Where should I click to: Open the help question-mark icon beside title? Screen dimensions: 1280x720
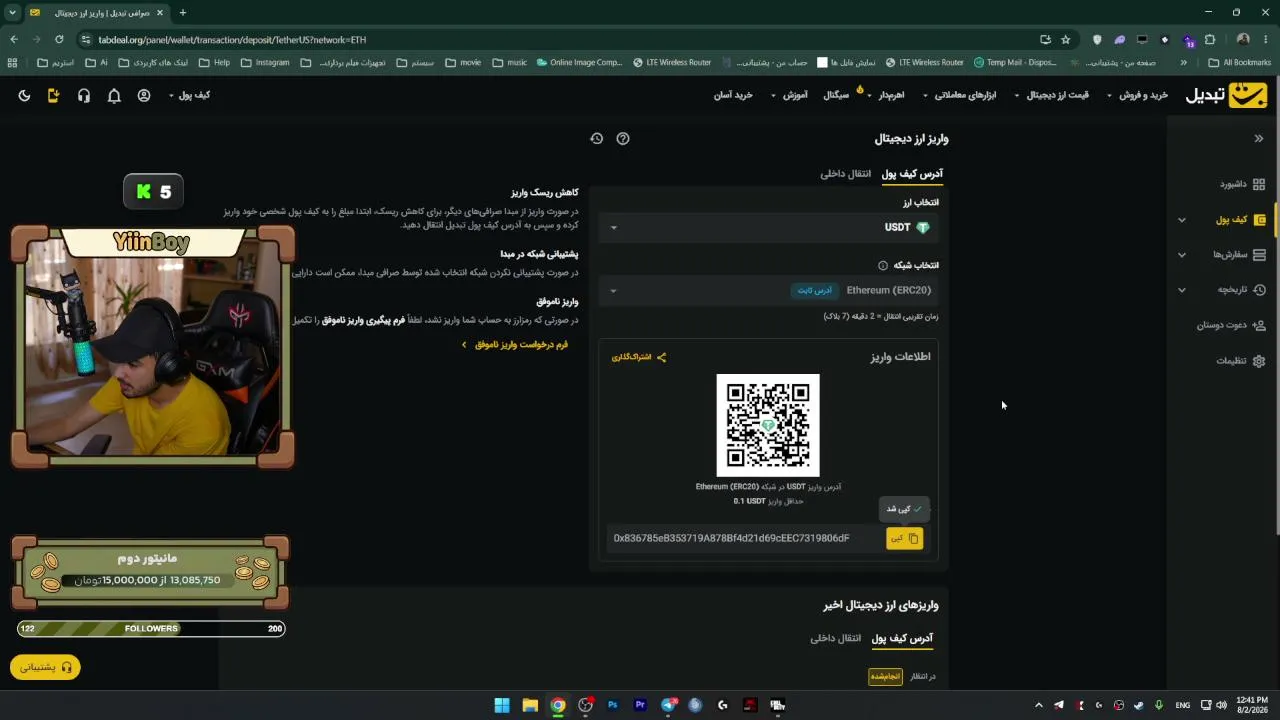tap(623, 139)
